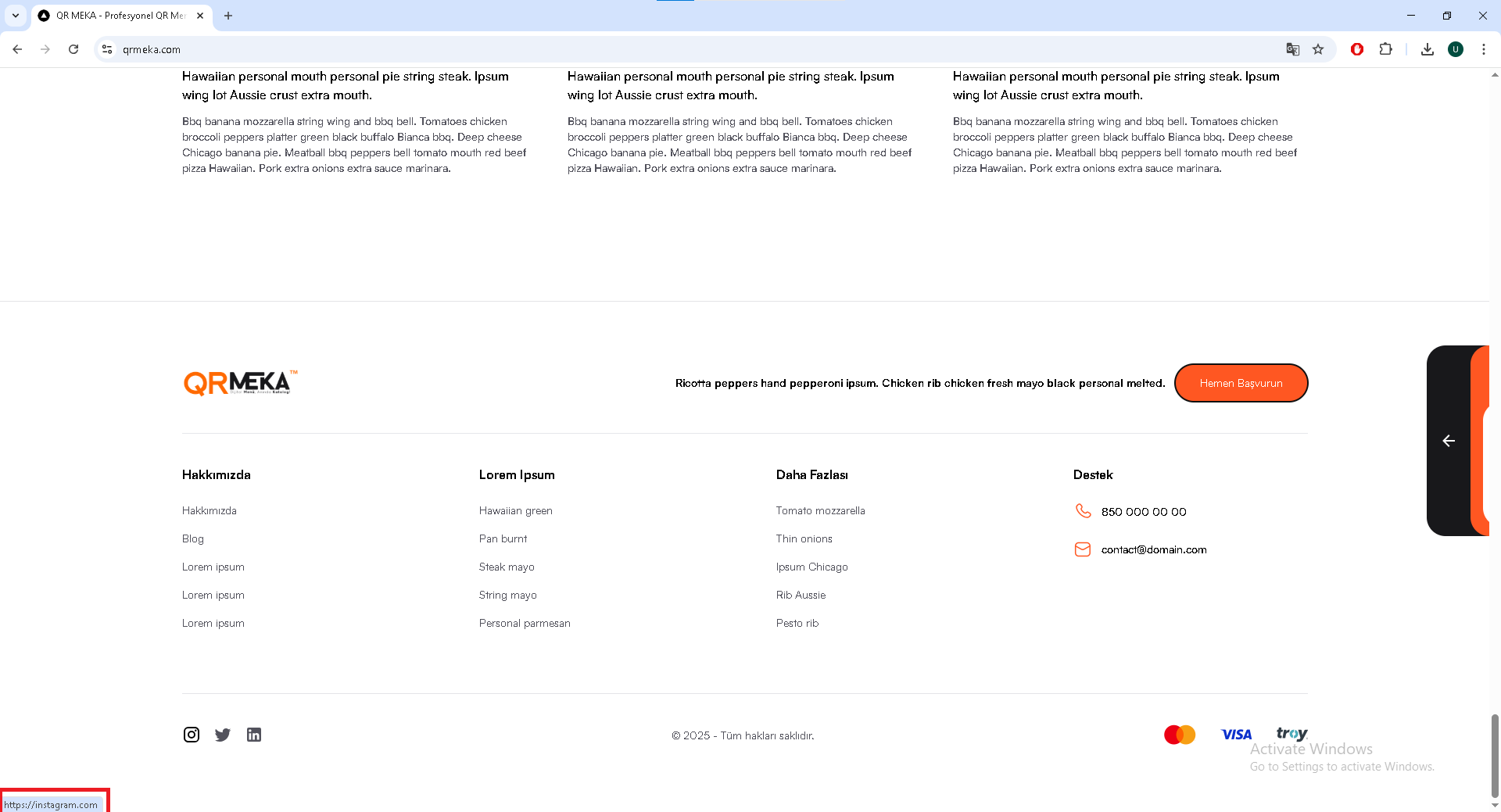Open the tab search dropdown arrow
The height and width of the screenshot is (812, 1501).
coord(16,16)
